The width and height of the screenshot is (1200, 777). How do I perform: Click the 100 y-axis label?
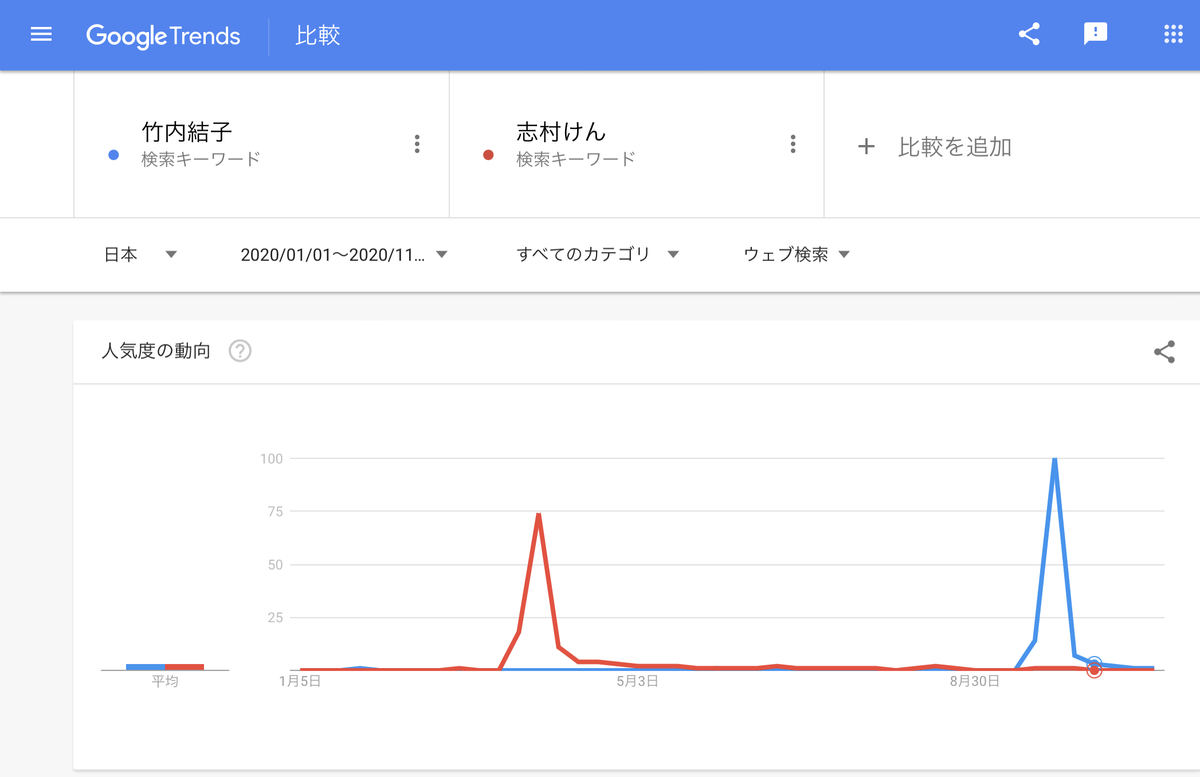[x=272, y=459]
